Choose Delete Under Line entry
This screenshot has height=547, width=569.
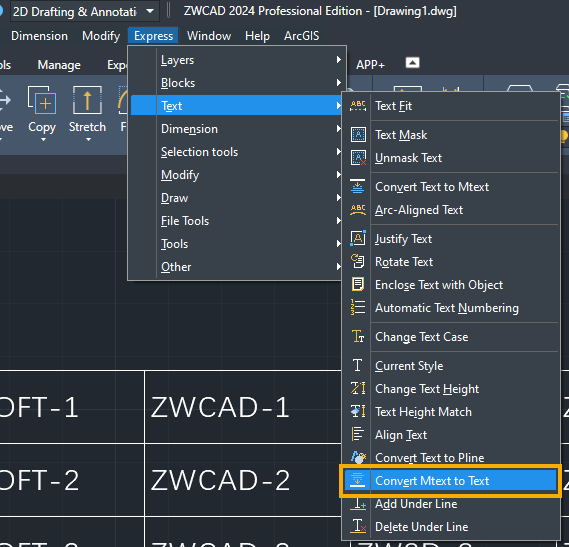click(x=451, y=526)
